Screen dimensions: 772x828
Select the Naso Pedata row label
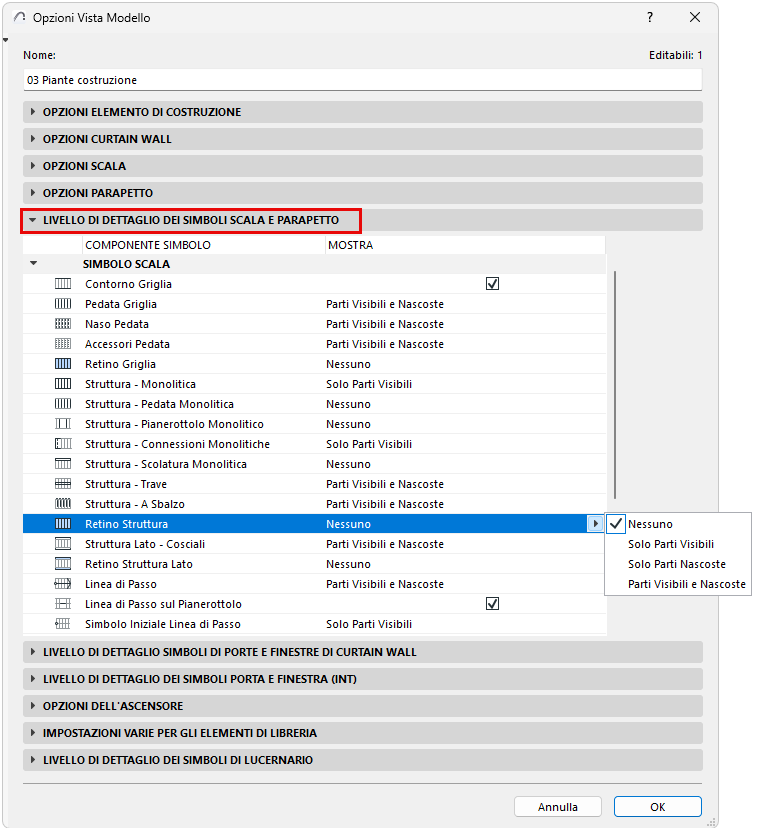pyautogui.click(x=117, y=324)
